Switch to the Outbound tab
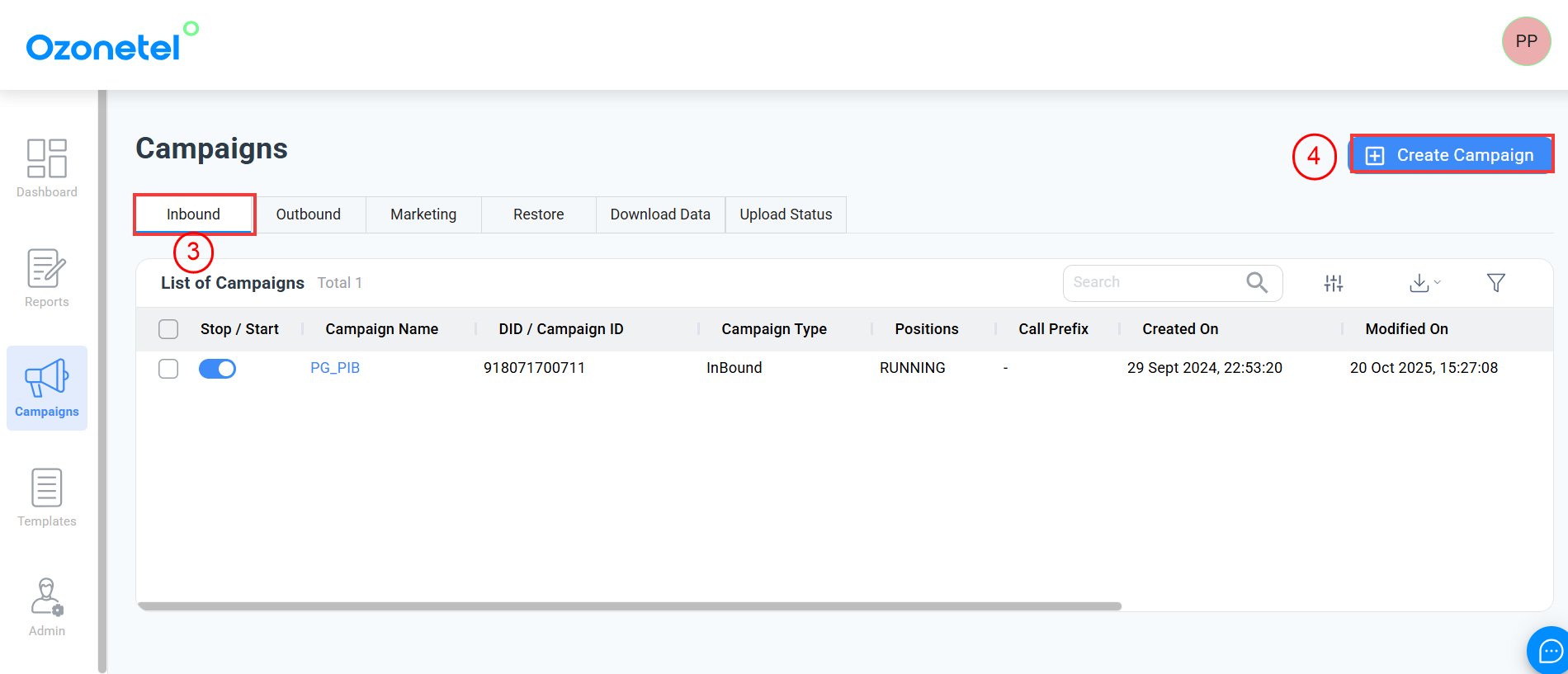The height and width of the screenshot is (674, 1568). click(308, 214)
